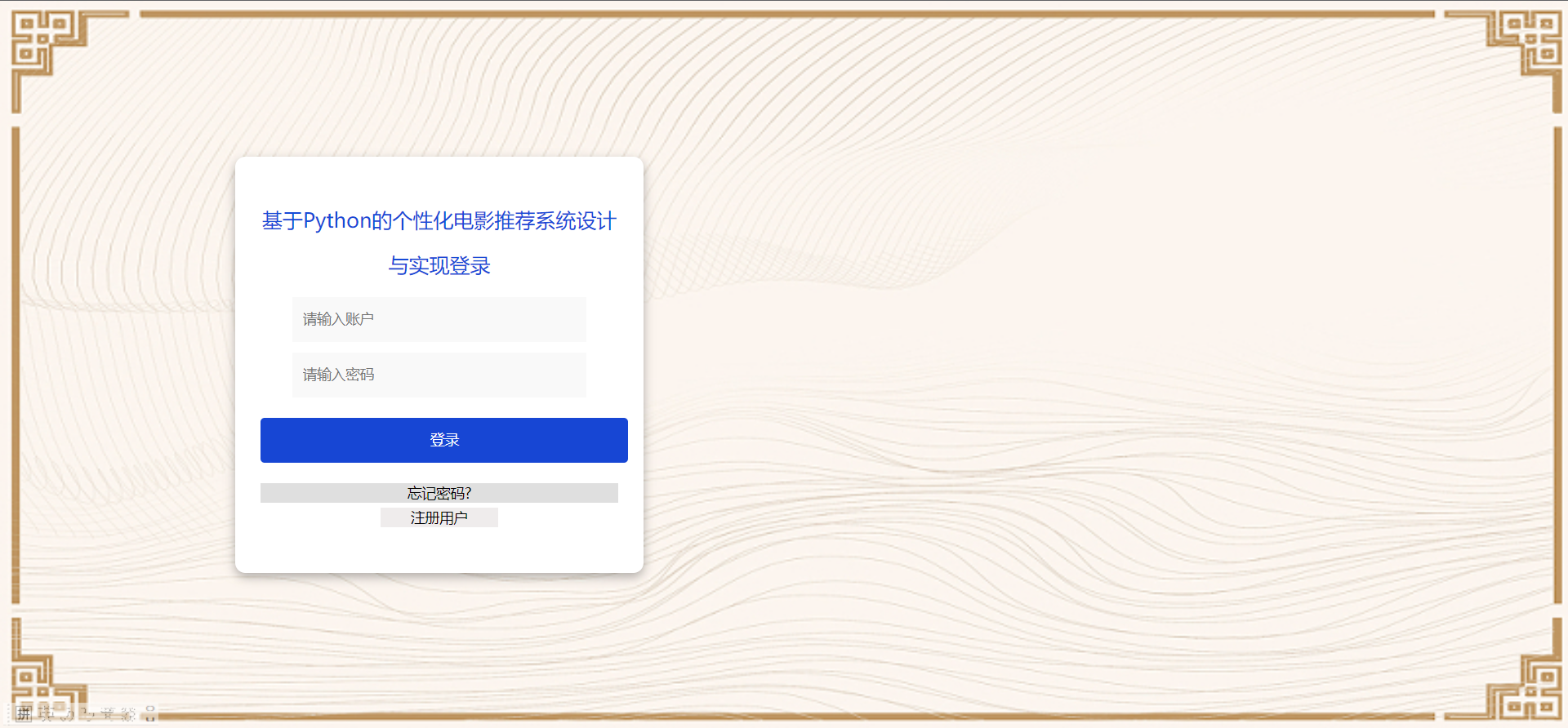Click the top-left corner ornament
This screenshot has width=1568, height=728.
(x=45, y=45)
